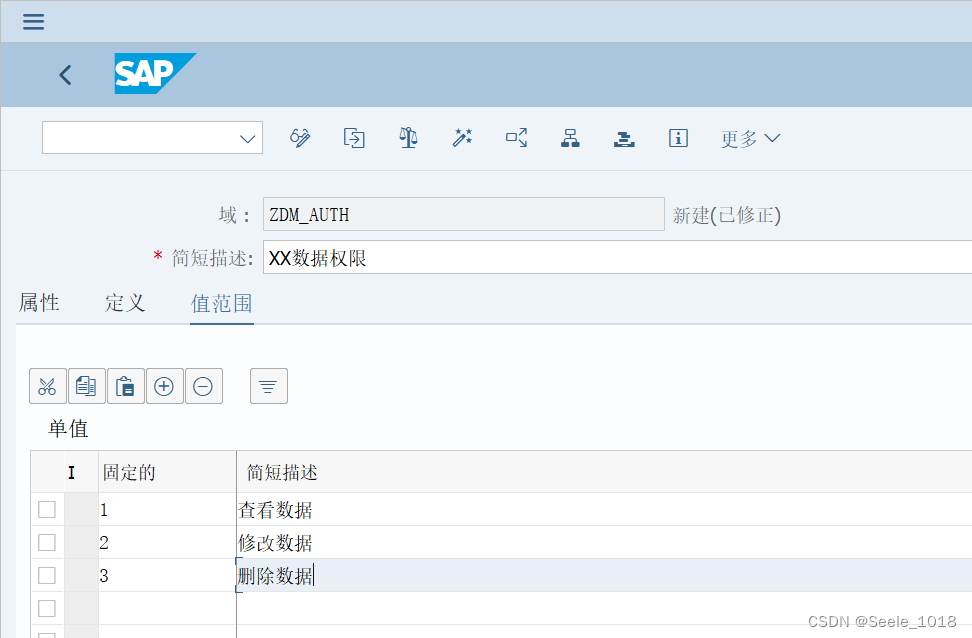The height and width of the screenshot is (638, 972).
Task: Click the check consistency scales icon
Action: (408, 138)
